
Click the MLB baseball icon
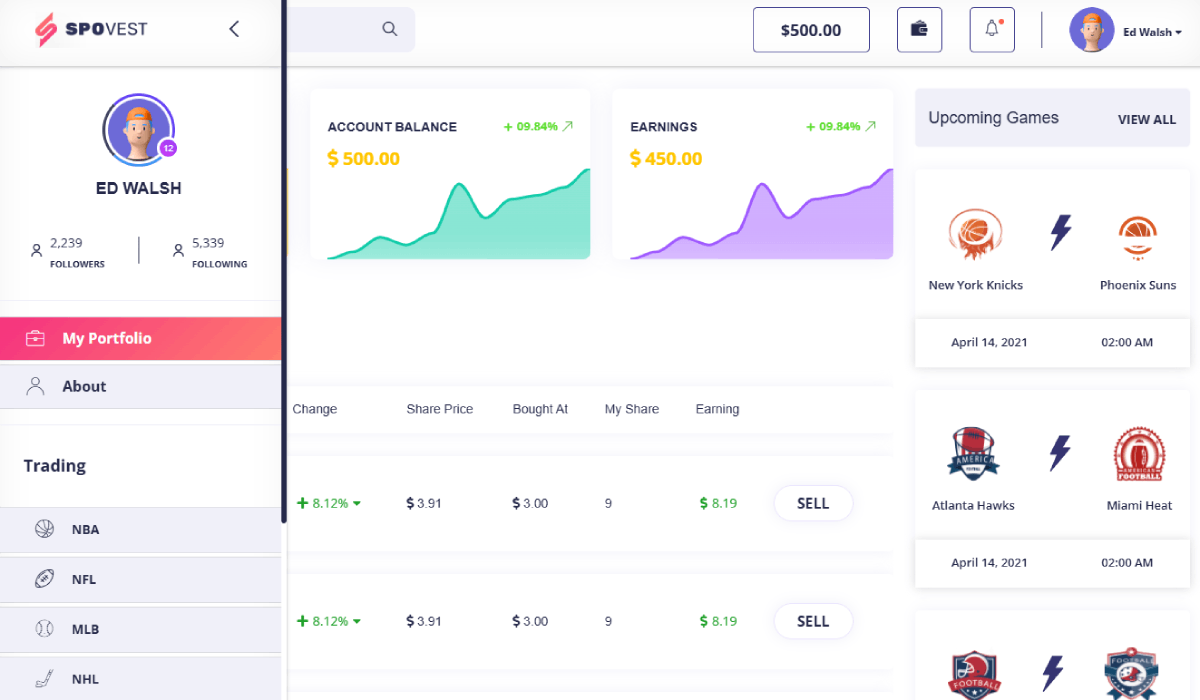coord(44,629)
